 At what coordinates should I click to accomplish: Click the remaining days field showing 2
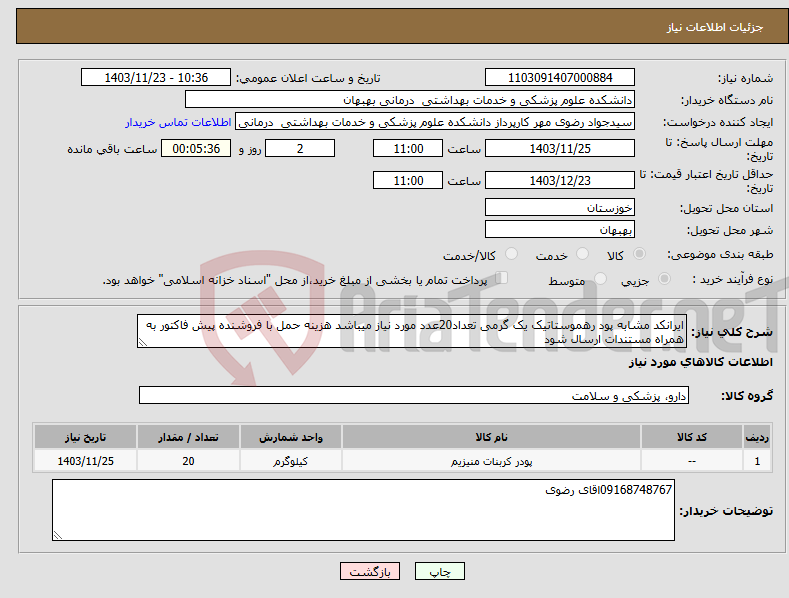(x=300, y=148)
